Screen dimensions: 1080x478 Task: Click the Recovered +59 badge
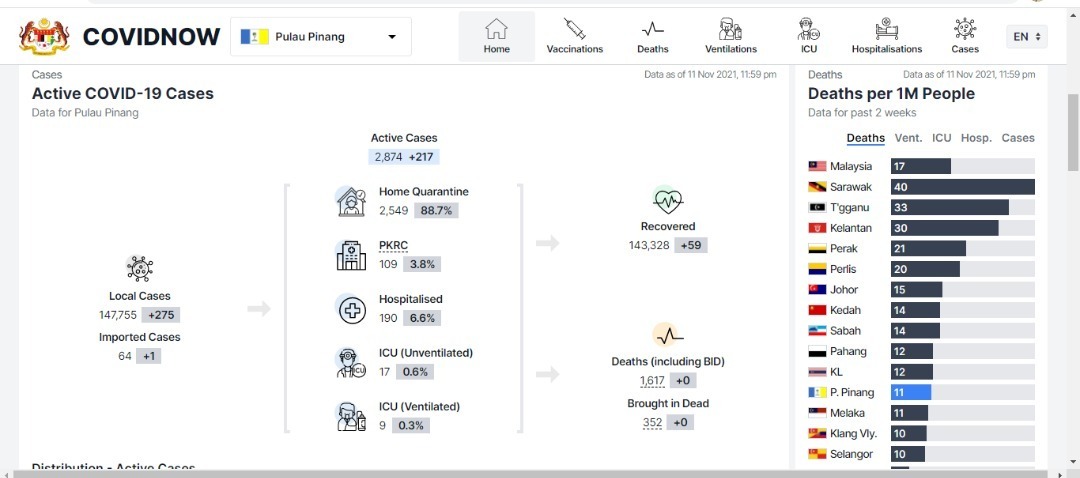click(691, 245)
